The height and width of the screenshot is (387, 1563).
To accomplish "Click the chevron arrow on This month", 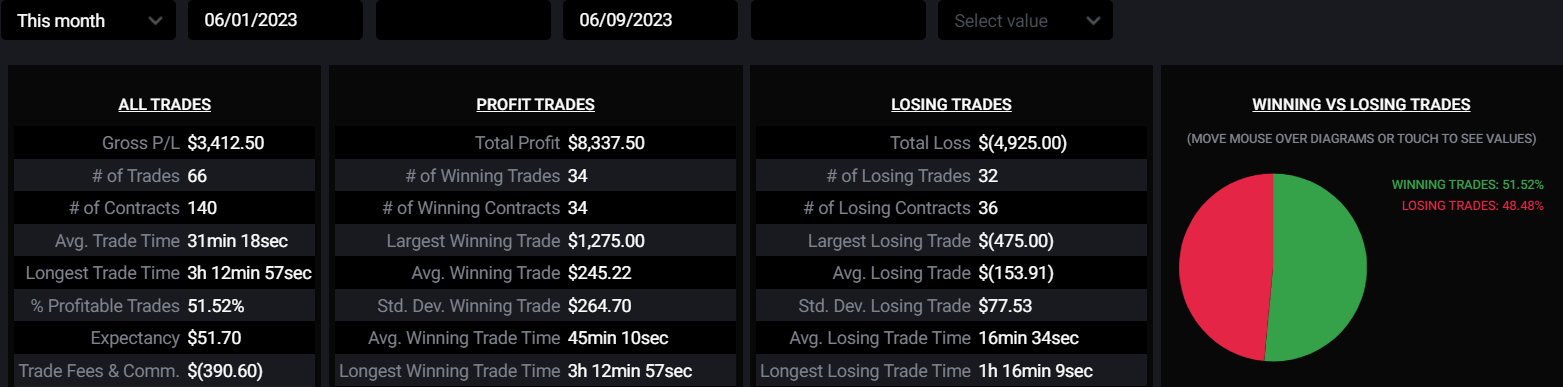I will (155, 21).
